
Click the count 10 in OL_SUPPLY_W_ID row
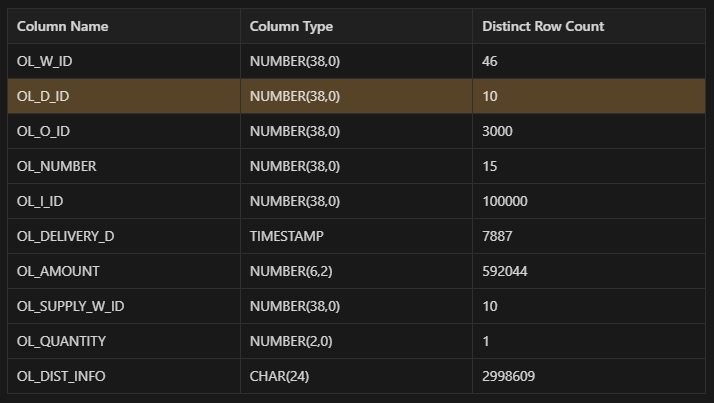[490, 306]
